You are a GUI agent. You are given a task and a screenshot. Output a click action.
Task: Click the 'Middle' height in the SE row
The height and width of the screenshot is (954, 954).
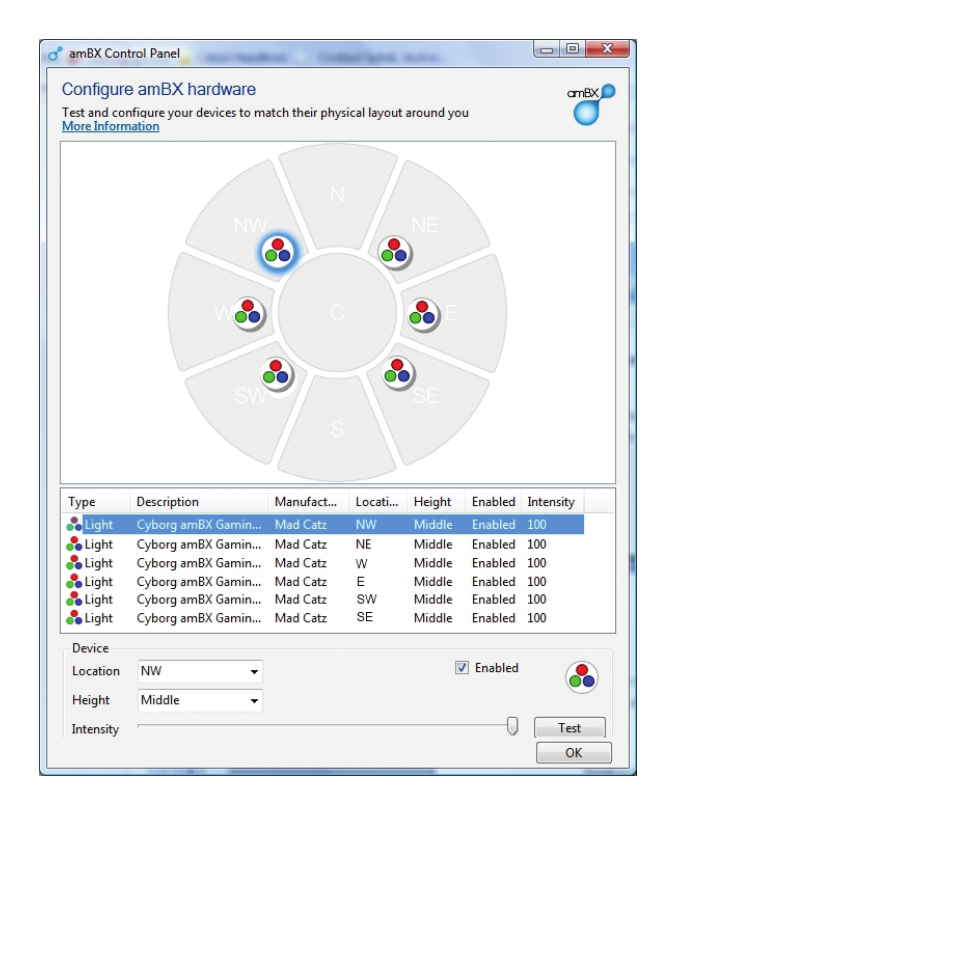pyautogui.click(x=433, y=618)
